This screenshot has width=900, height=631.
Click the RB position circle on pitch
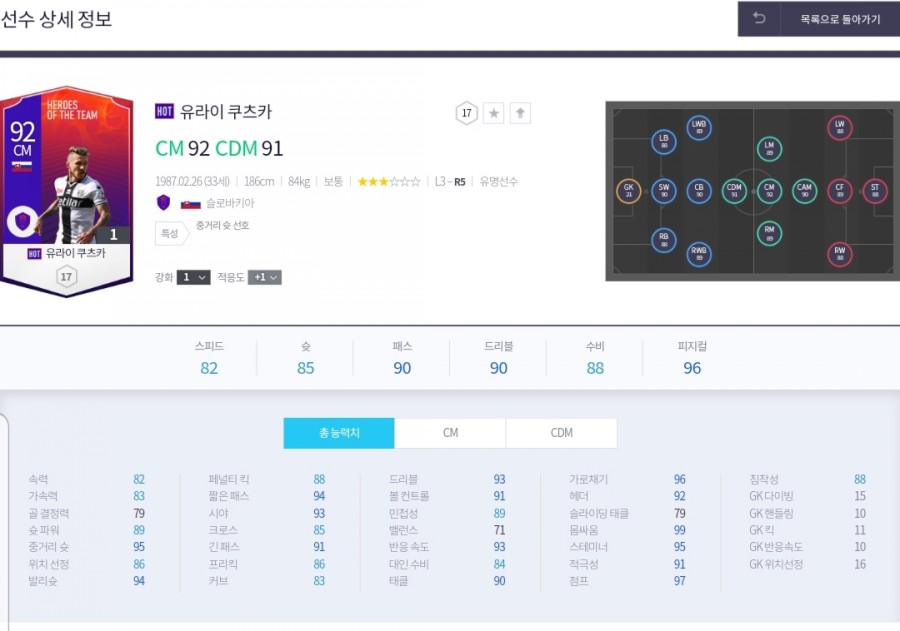coord(664,239)
